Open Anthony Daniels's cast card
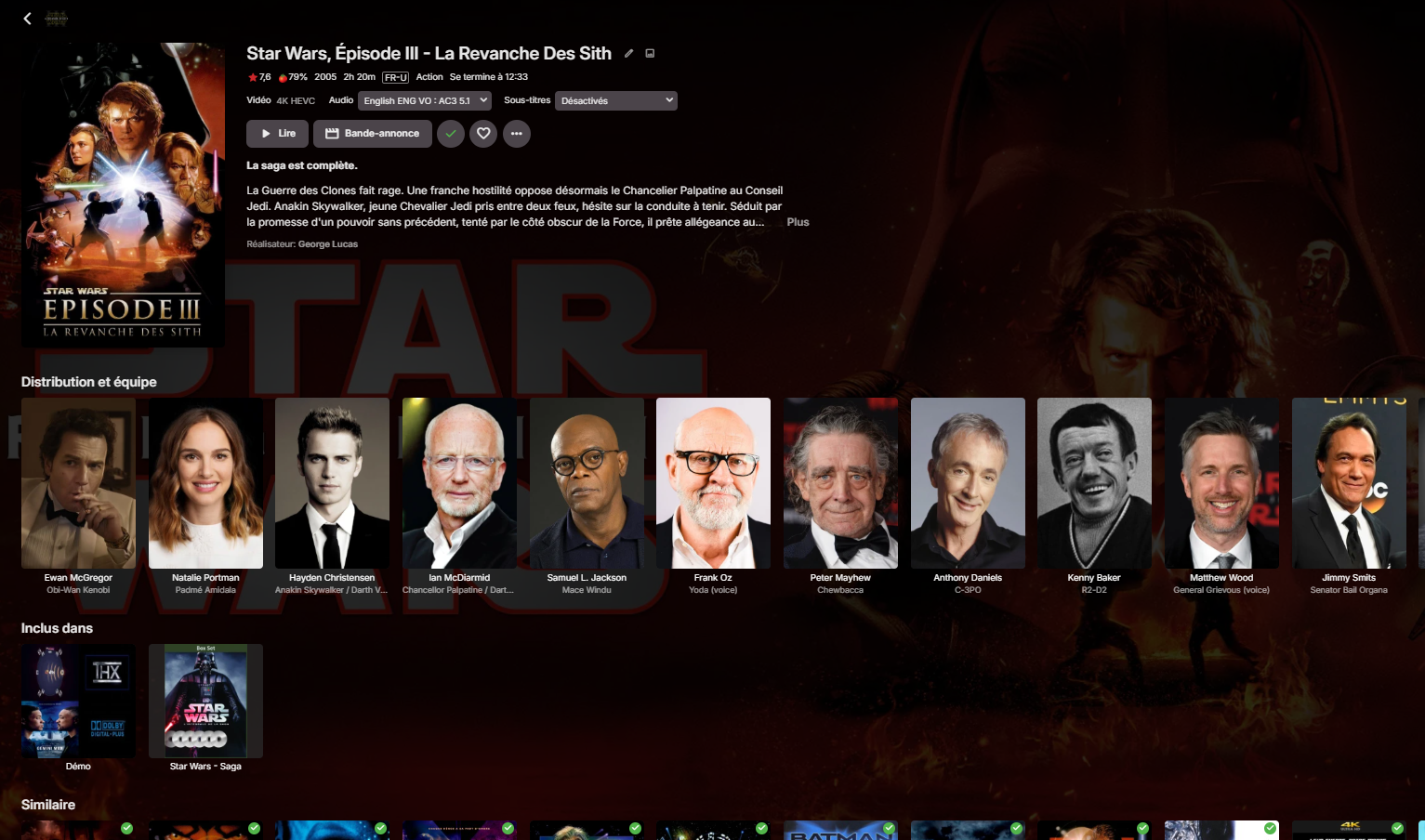 [968, 496]
